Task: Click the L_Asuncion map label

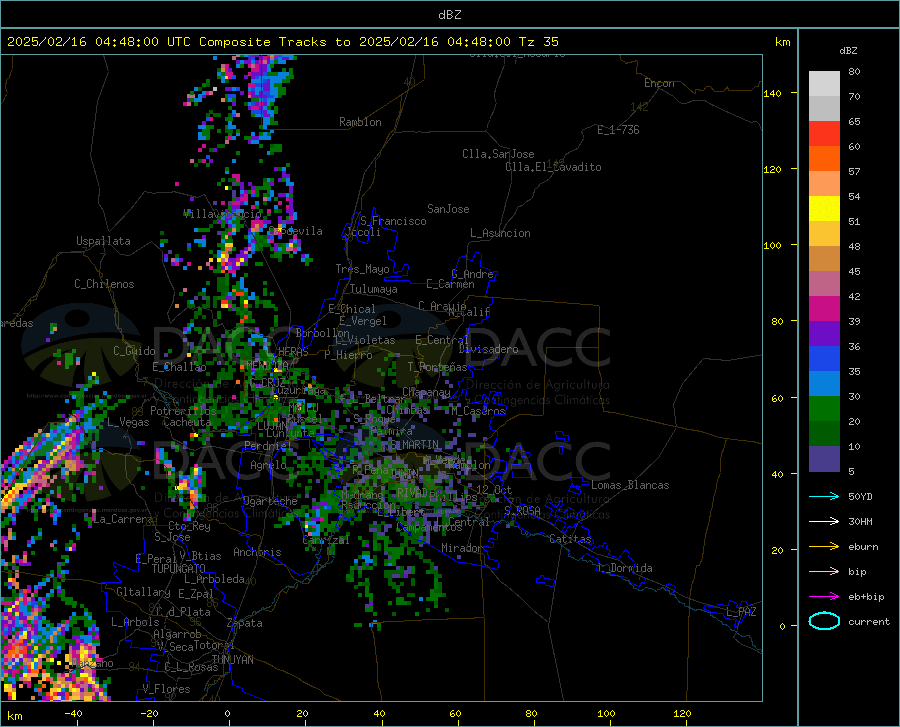Action: [x=500, y=233]
